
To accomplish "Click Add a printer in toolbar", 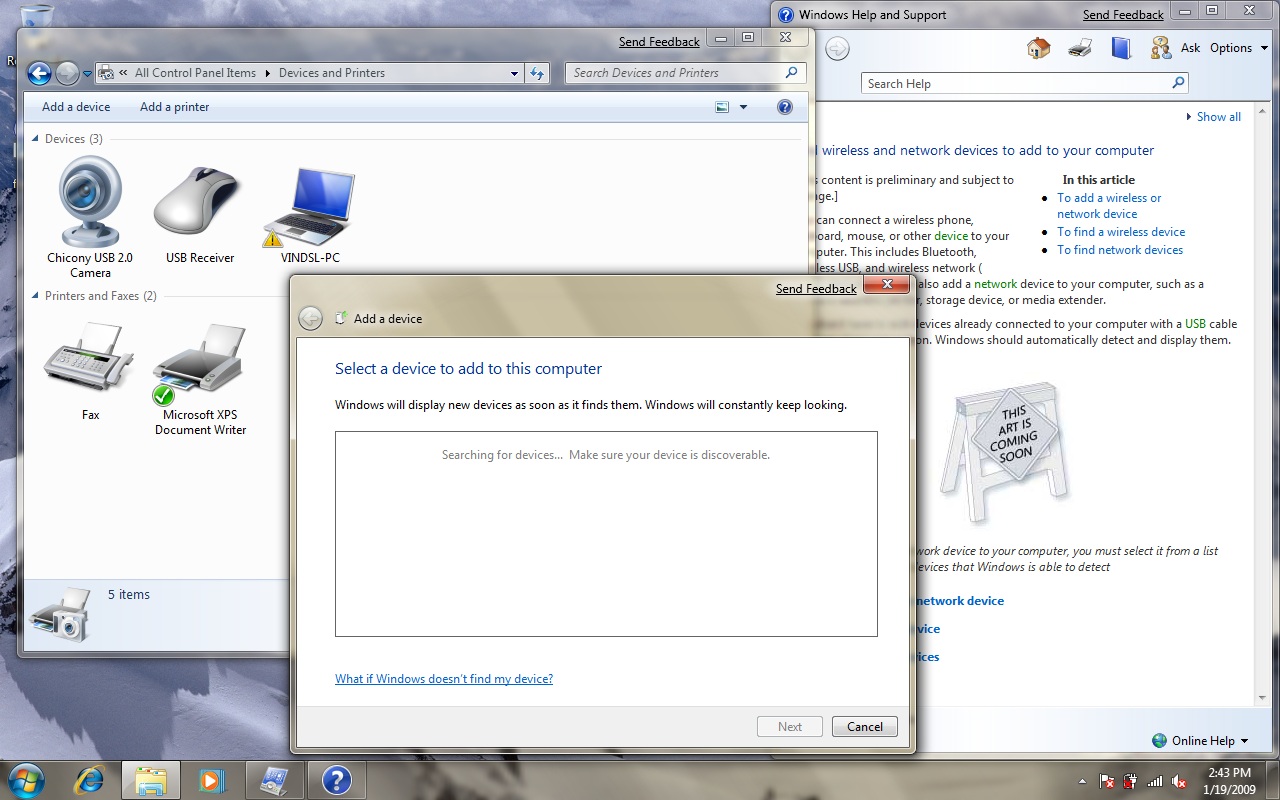I will (175, 107).
